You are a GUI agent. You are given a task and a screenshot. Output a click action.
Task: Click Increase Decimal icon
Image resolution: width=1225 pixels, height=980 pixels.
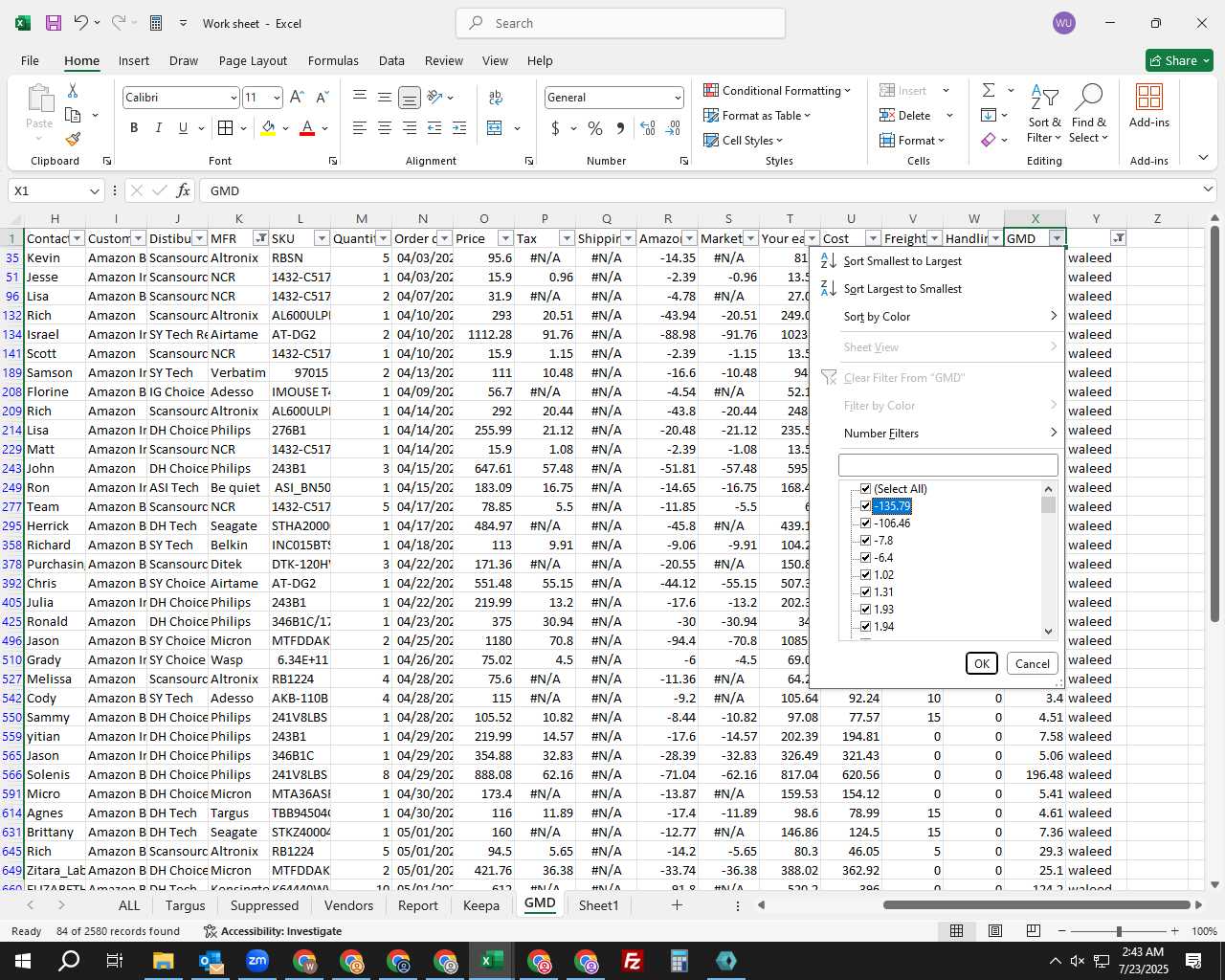click(648, 127)
